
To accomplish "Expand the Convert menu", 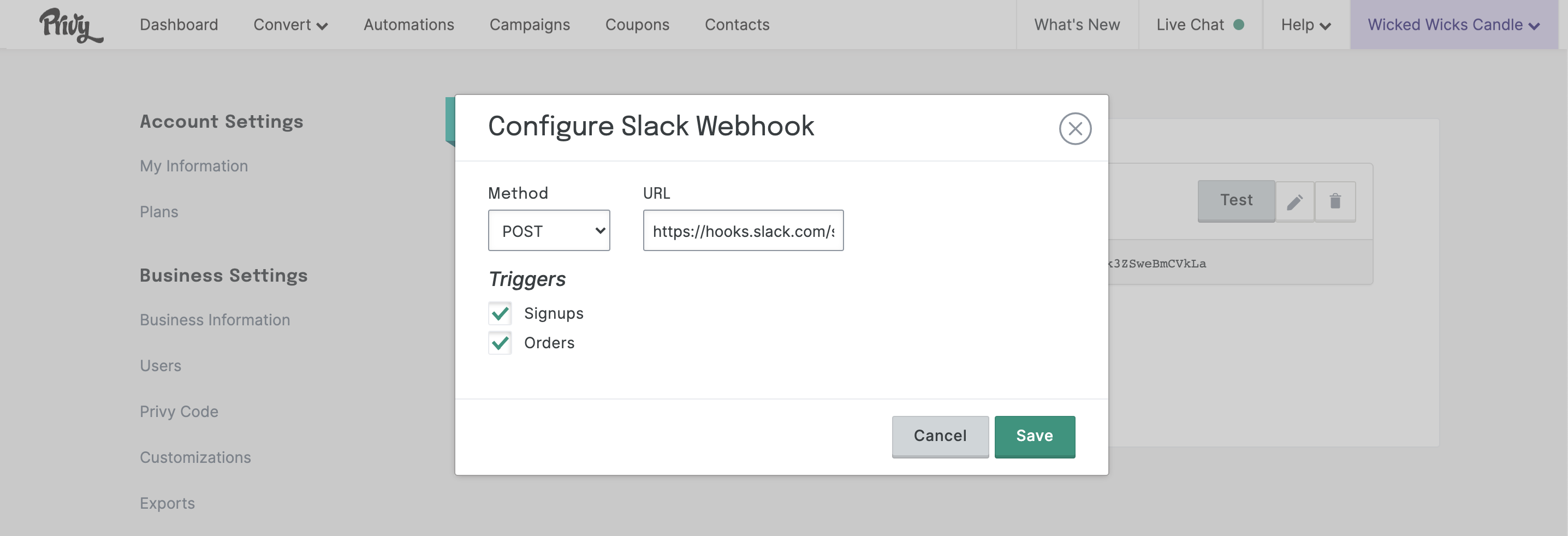I will click(290, 25).
